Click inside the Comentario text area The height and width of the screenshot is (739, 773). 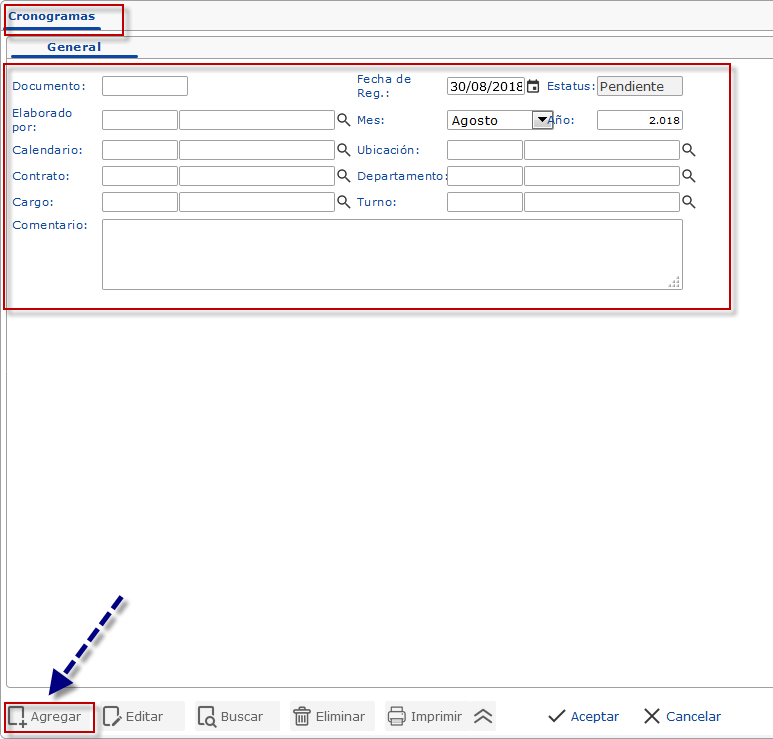tap(392, 254)
